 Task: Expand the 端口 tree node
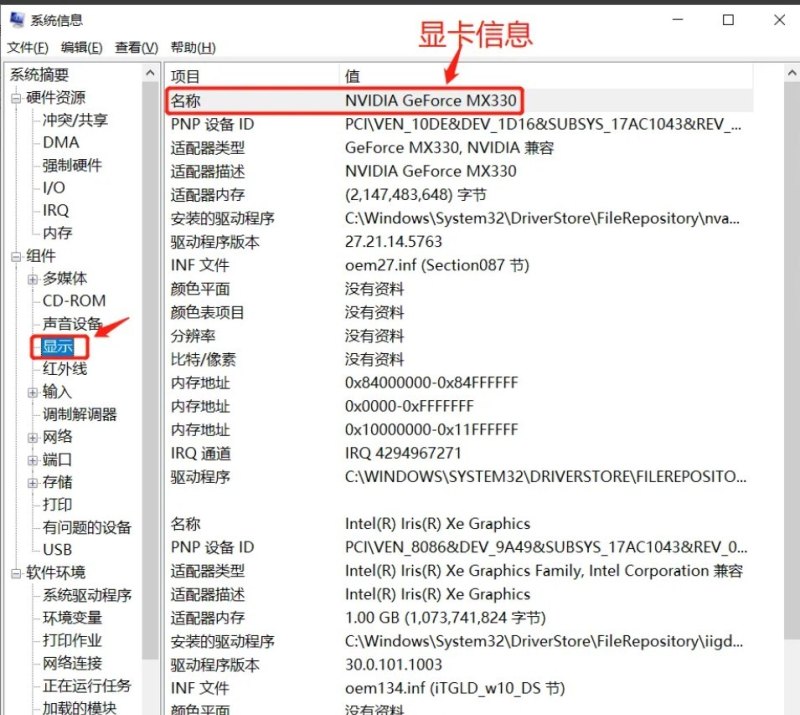(33, 460)
